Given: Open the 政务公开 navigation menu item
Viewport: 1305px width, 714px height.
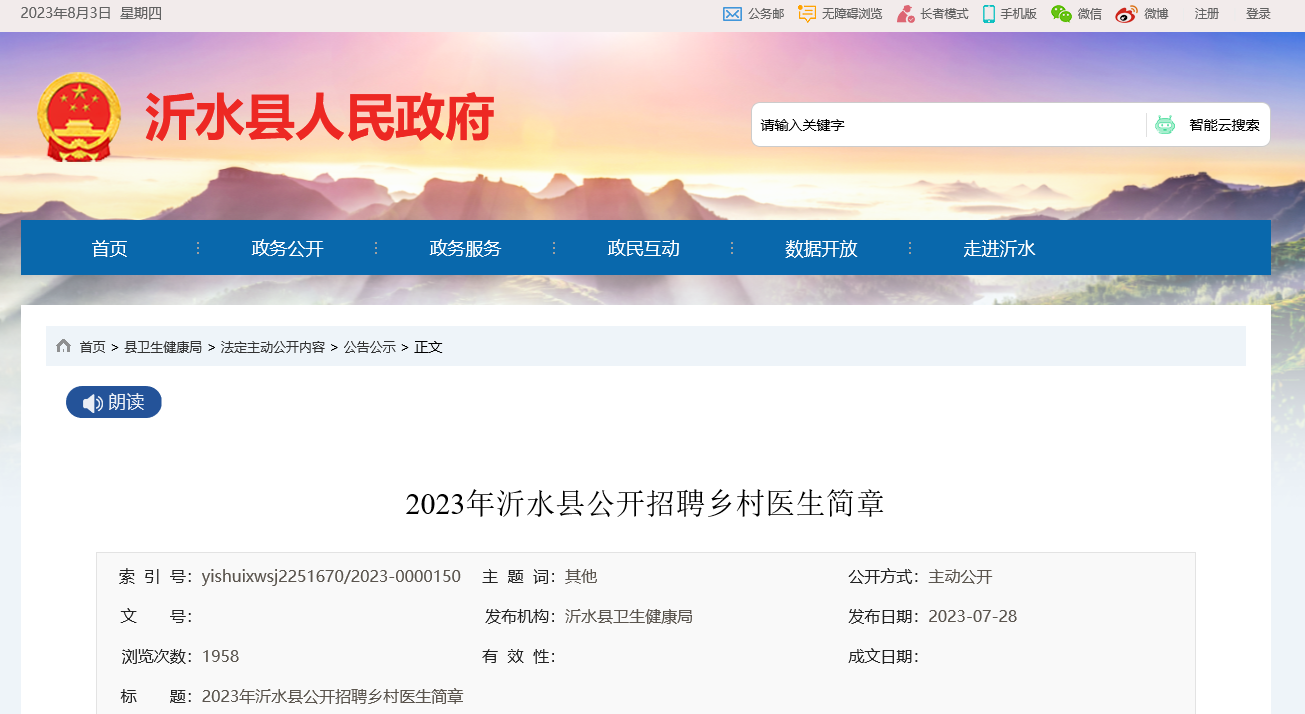Looking at the screenshot, I should click(288, 249).
